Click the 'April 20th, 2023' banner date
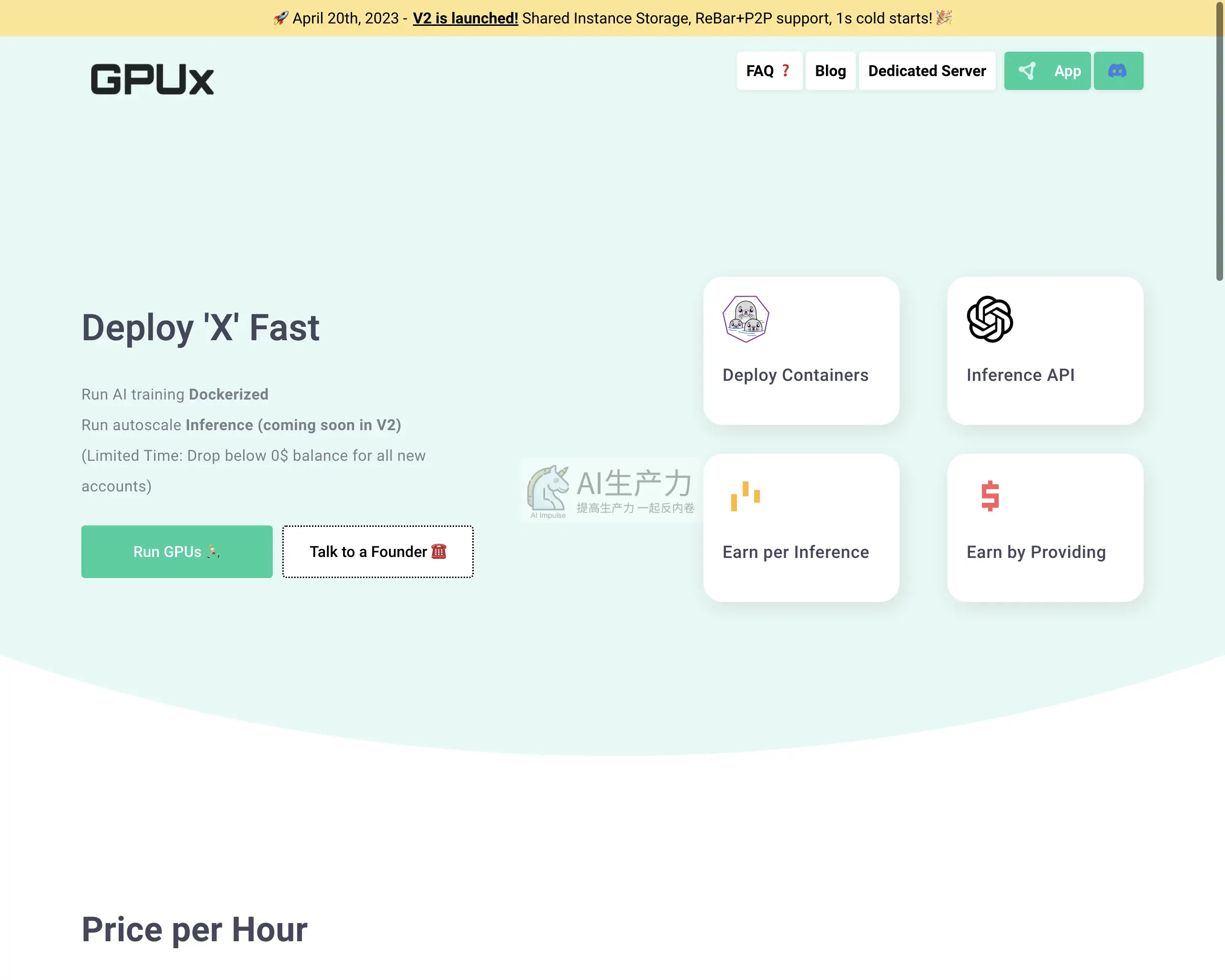 [x=345, y=18]
